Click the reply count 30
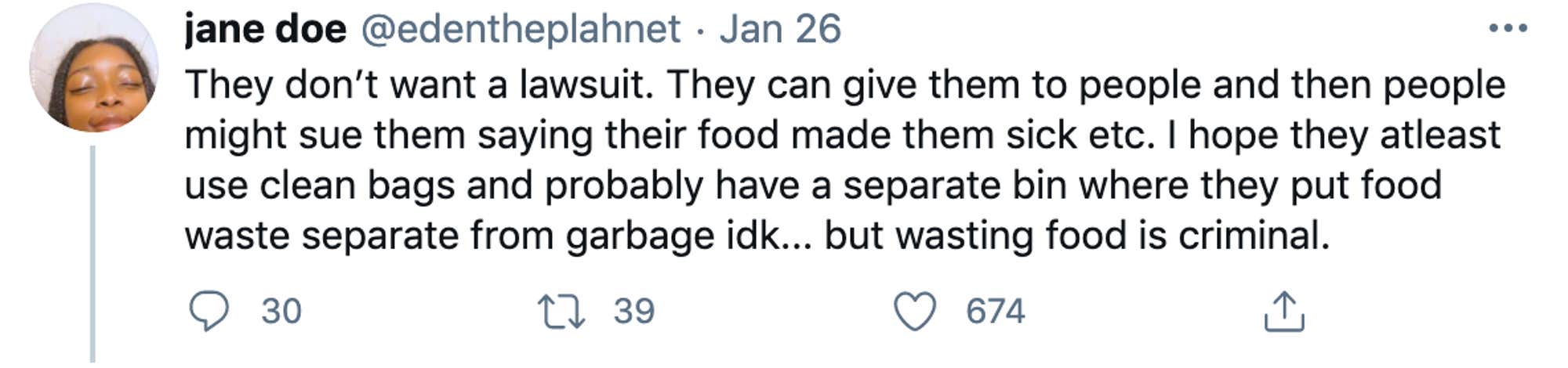Image resolution: width=1568 pixels, height=368 pixels. pos(281,311)
